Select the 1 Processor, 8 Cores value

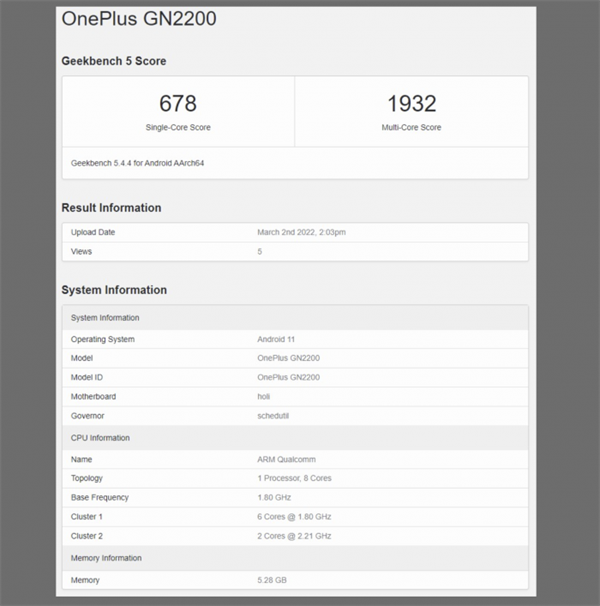point(295,478)
